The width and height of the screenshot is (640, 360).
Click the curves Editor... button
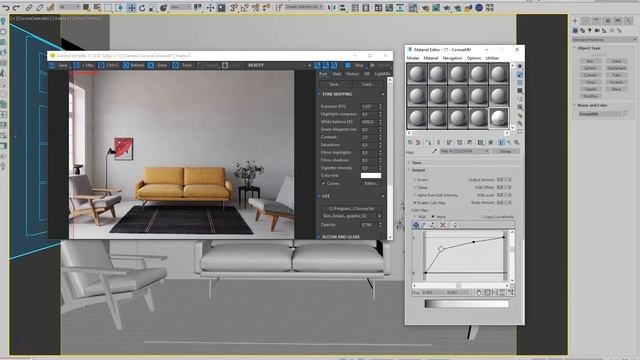[x=371, y=184]
